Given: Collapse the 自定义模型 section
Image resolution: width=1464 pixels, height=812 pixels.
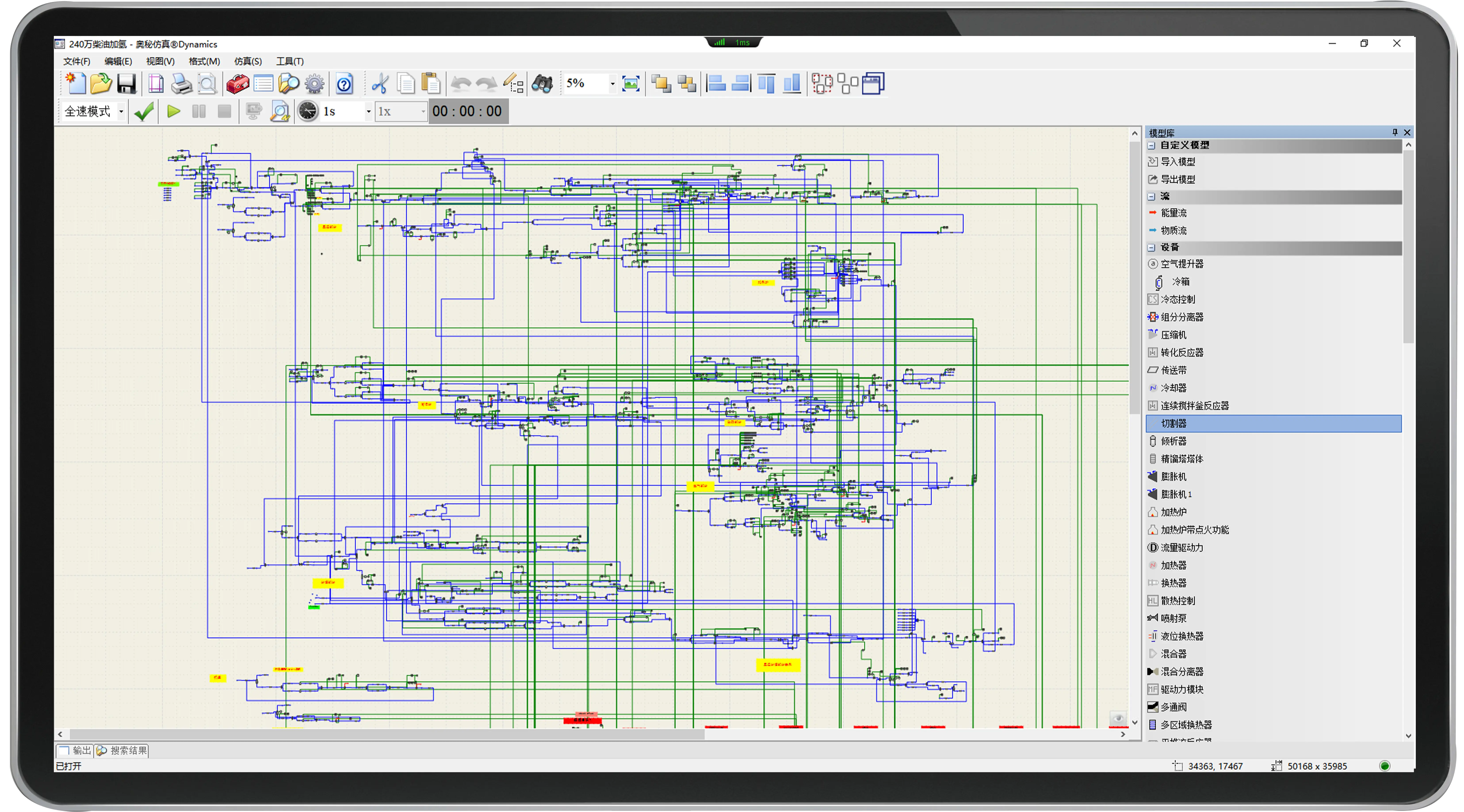Looking at the screenshot, I should click(x=1151, y=145).
